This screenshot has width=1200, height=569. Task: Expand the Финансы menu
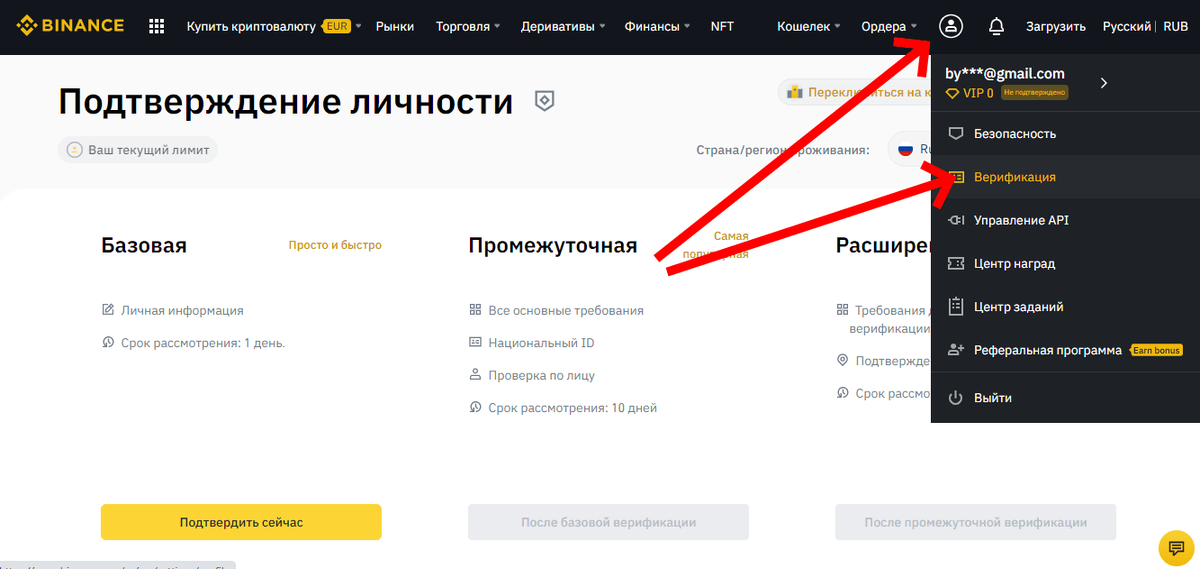pos(658,26)
